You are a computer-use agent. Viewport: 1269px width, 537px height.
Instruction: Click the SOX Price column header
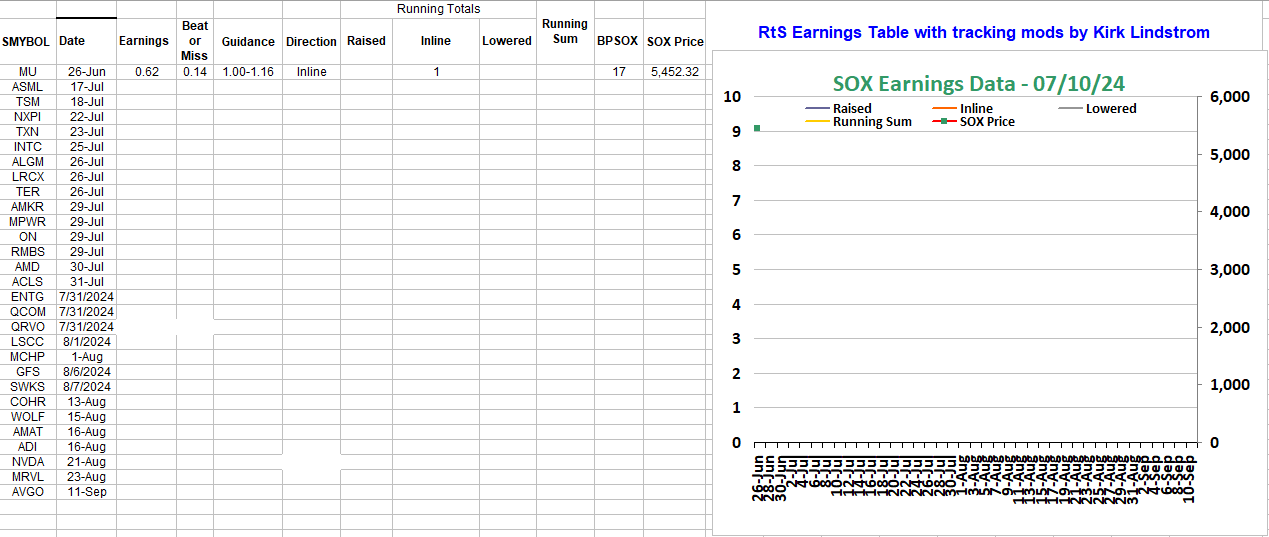click(675, 42)
